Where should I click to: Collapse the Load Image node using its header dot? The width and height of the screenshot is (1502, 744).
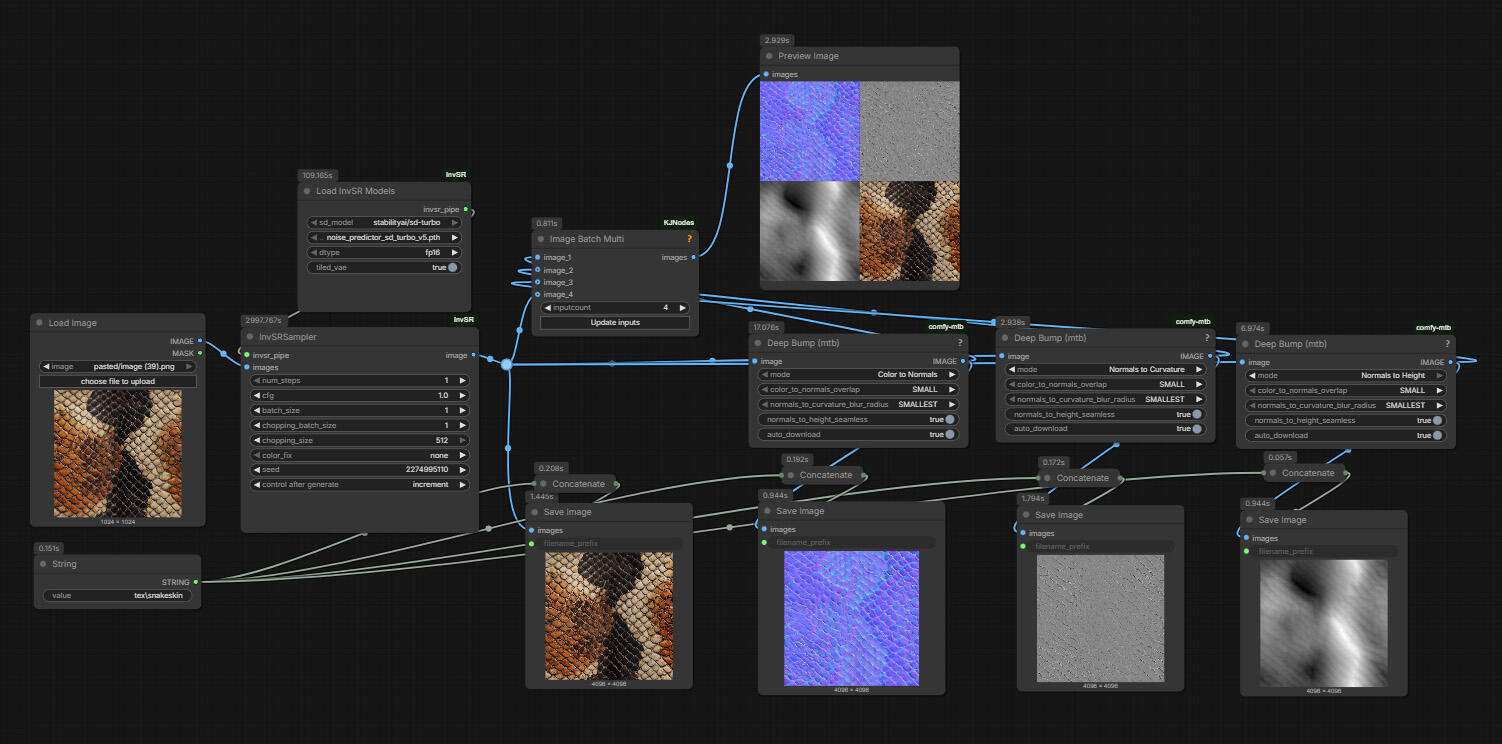40,323
